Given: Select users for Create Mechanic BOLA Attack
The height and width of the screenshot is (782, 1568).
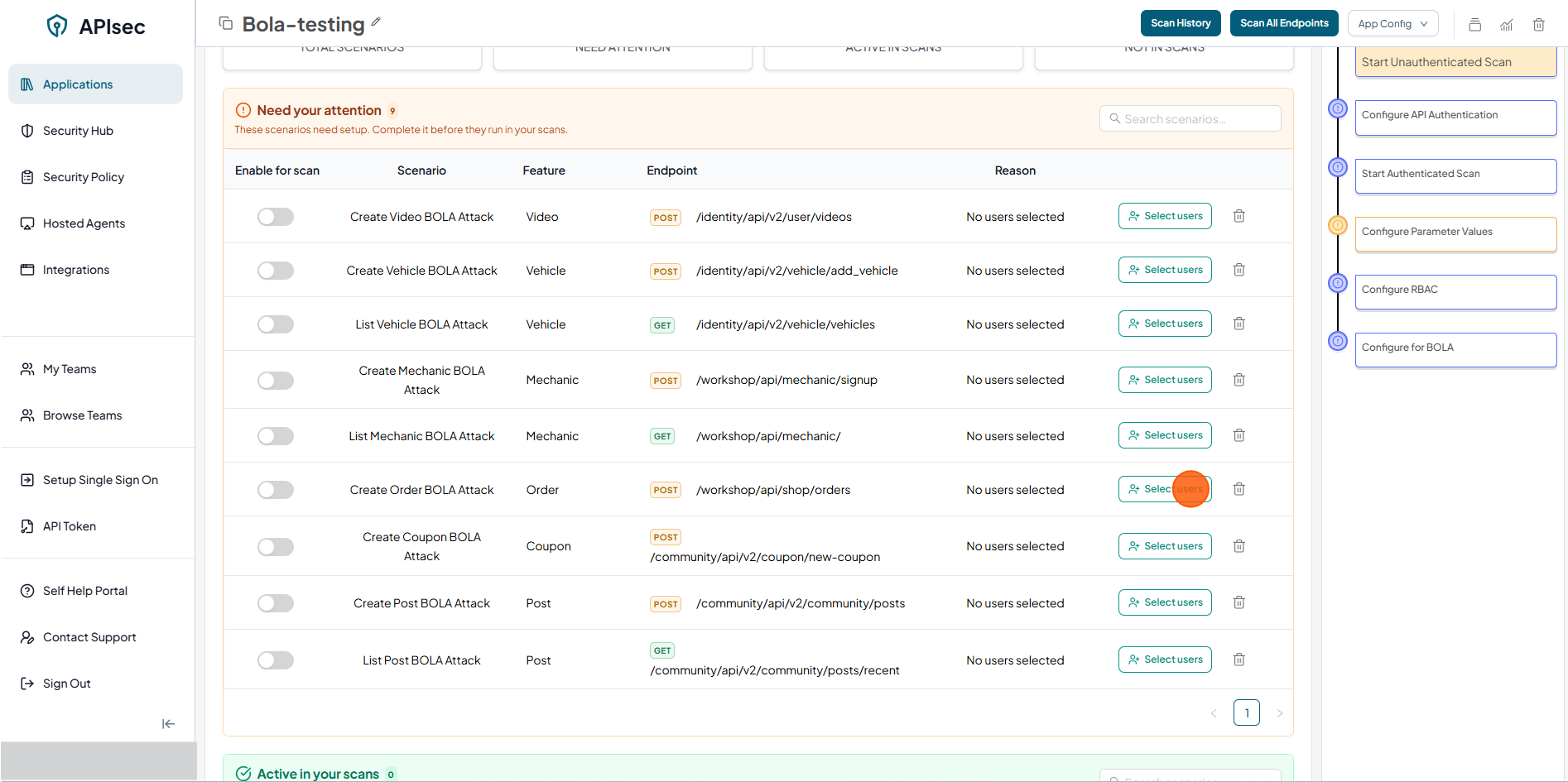Looking at the screenshot, I should click(x=1164, y=380).
